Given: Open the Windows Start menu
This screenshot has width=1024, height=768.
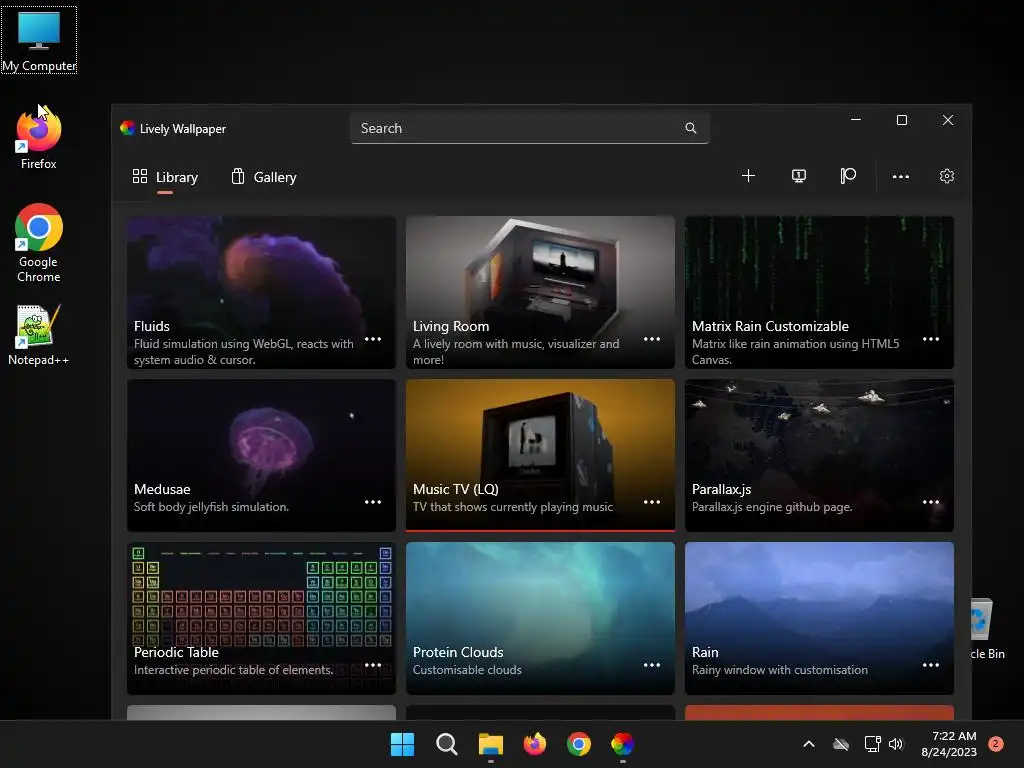Looking at the screenshot, I should pos(402,744).
